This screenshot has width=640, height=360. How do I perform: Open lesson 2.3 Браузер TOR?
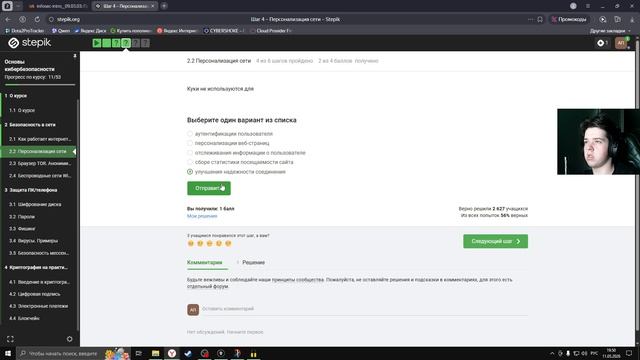pyautogui.click(x=40, y=163)
